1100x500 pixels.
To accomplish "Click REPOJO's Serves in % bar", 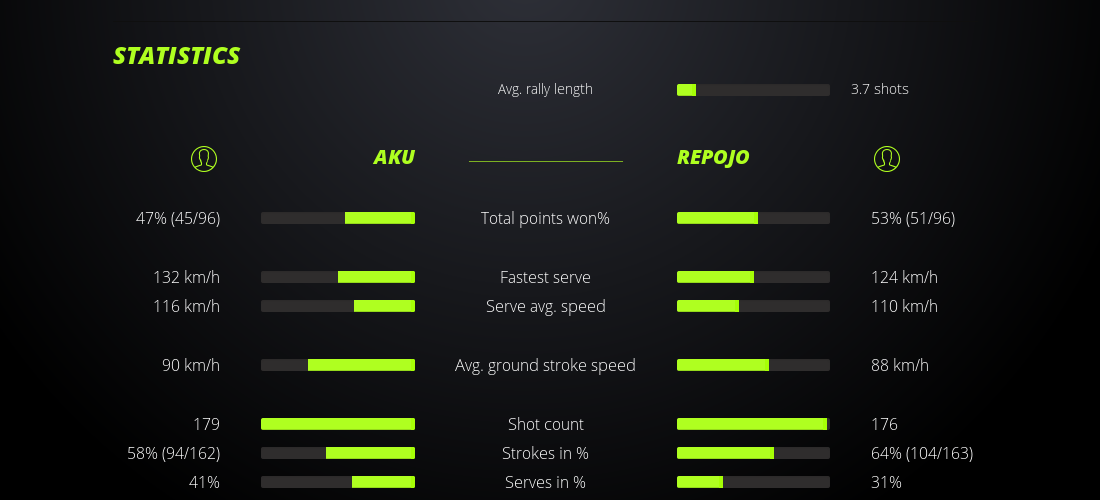I will pos(753,482).
